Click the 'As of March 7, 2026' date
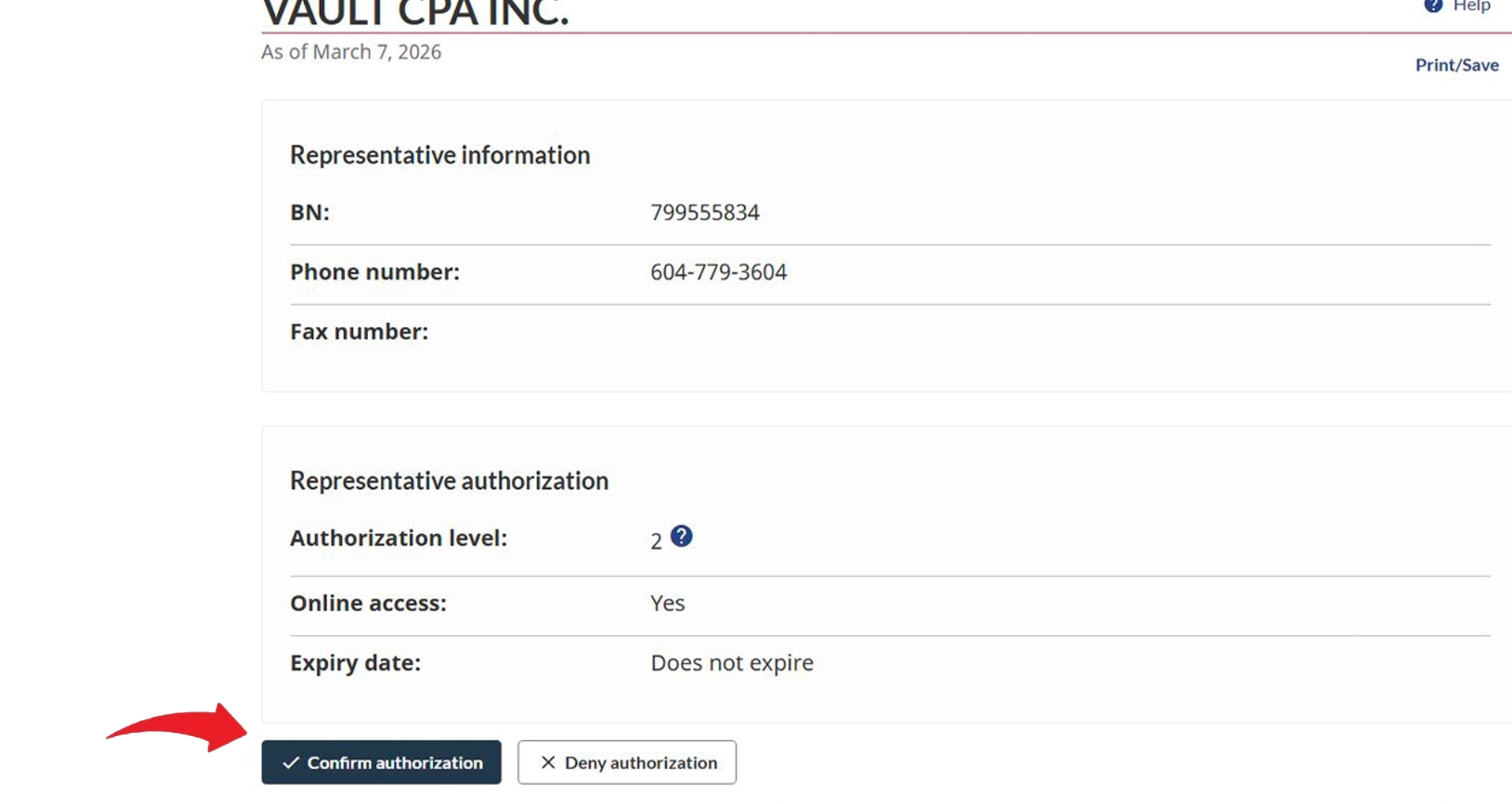Viewport: 1512px width, 804px height. click(351, 52)
